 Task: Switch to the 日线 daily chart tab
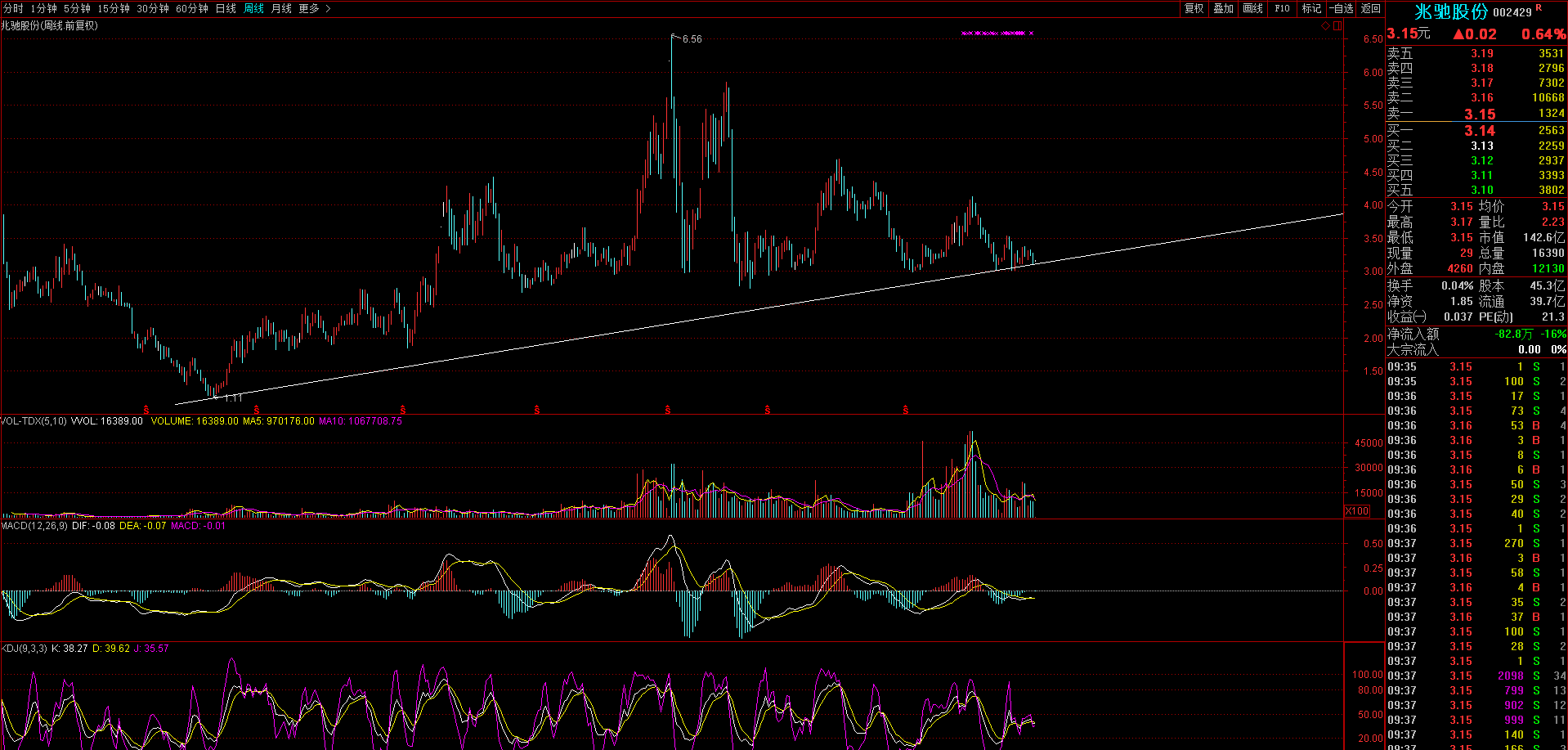226,8
